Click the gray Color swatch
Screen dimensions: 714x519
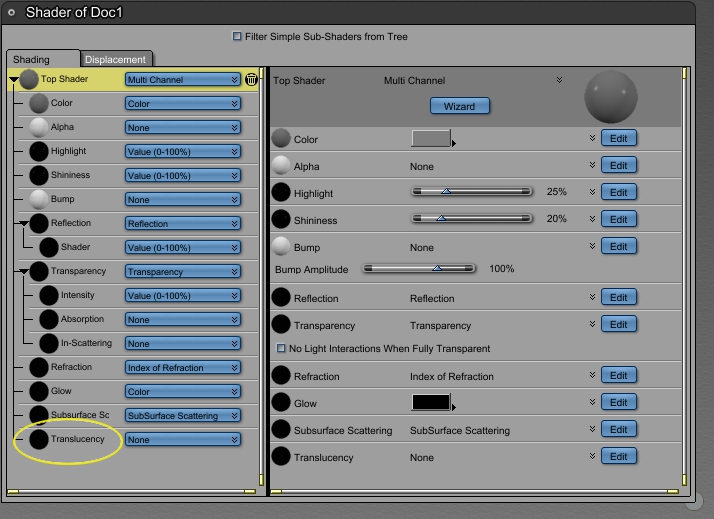(431, 138)
